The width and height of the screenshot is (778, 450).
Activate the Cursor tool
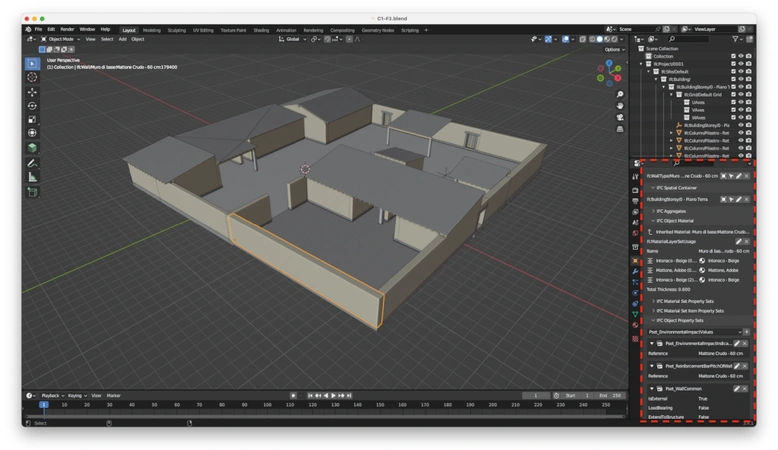[32, 77]
